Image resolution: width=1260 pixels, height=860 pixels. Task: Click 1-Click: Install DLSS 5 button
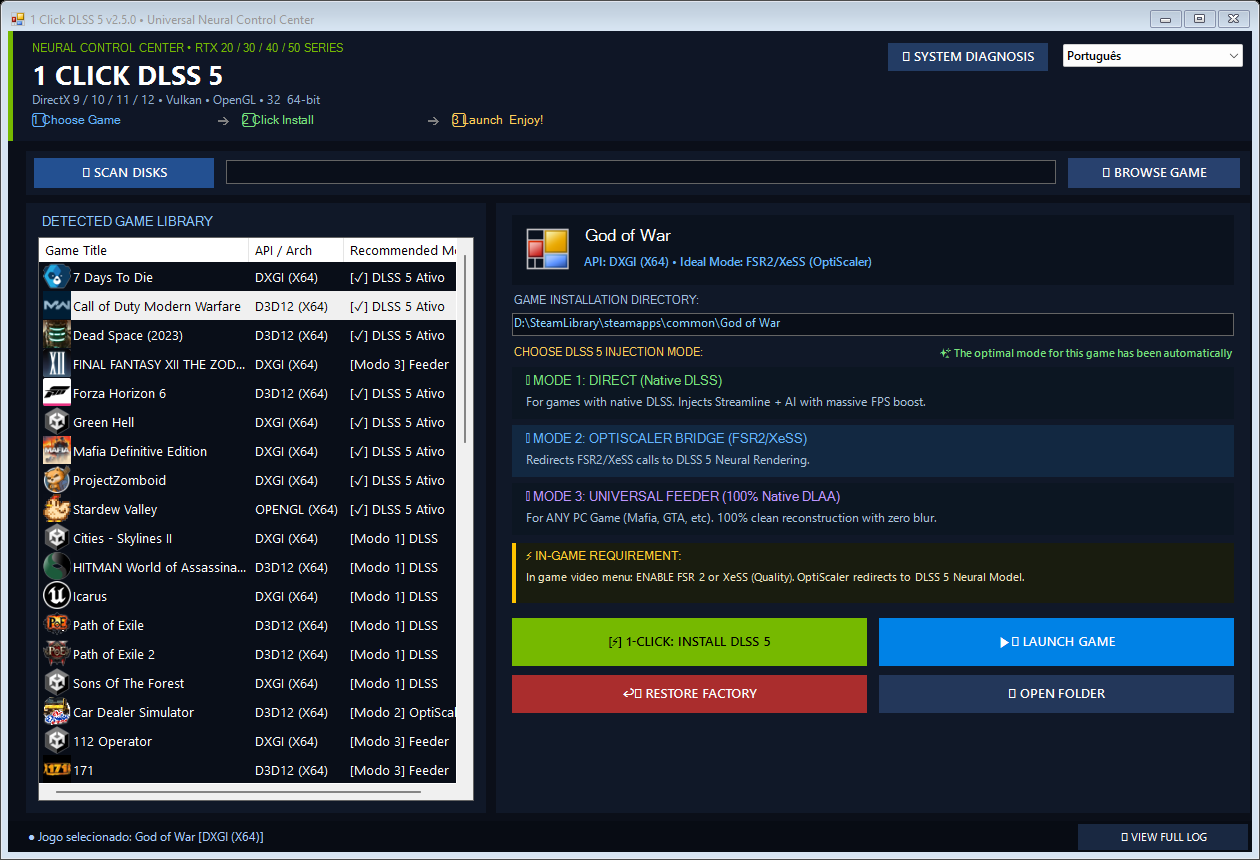pos(689,642)
